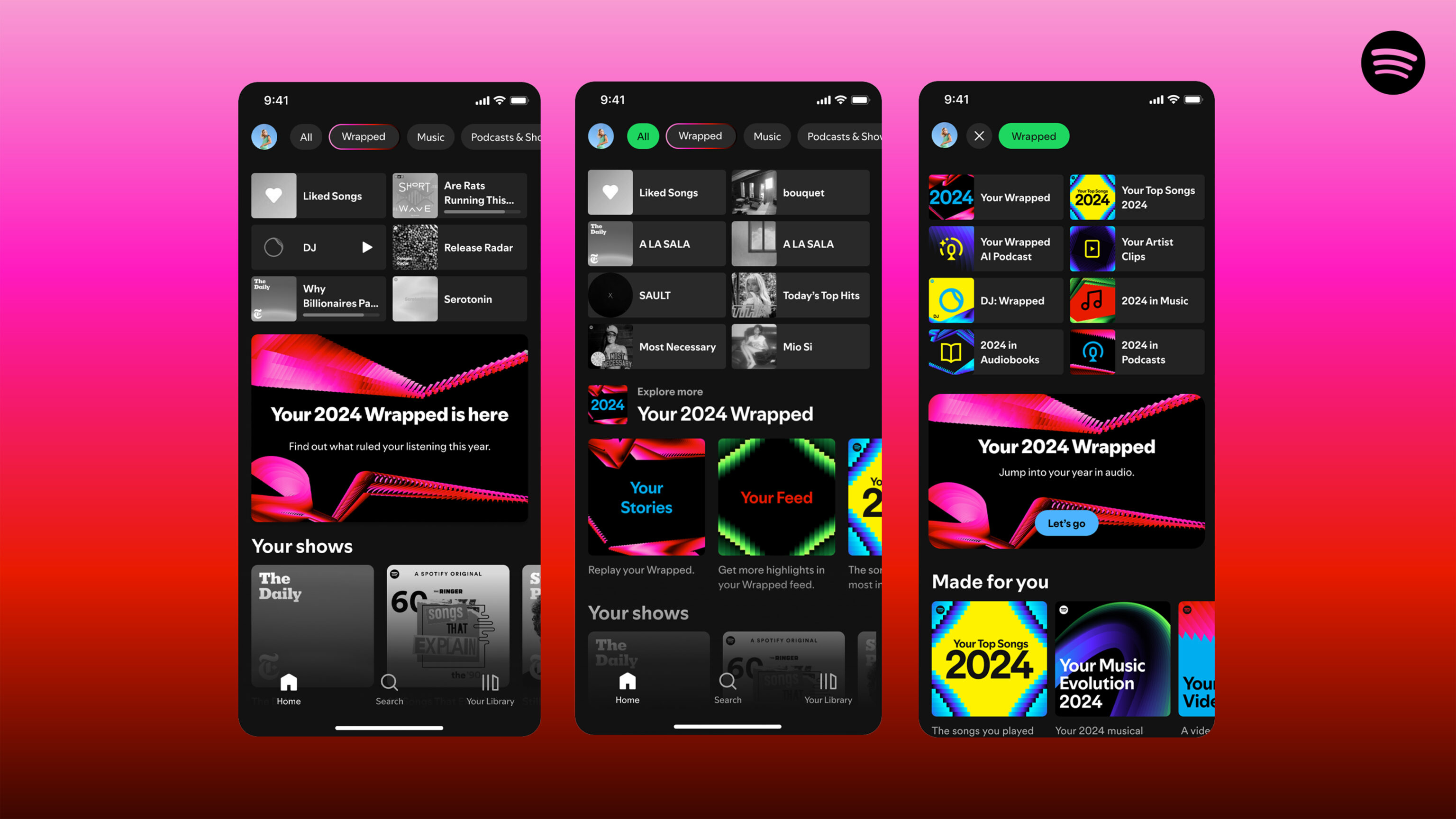Switch to the All filter tab
This screenshot has width=1456, height=819.
point(306,137)
